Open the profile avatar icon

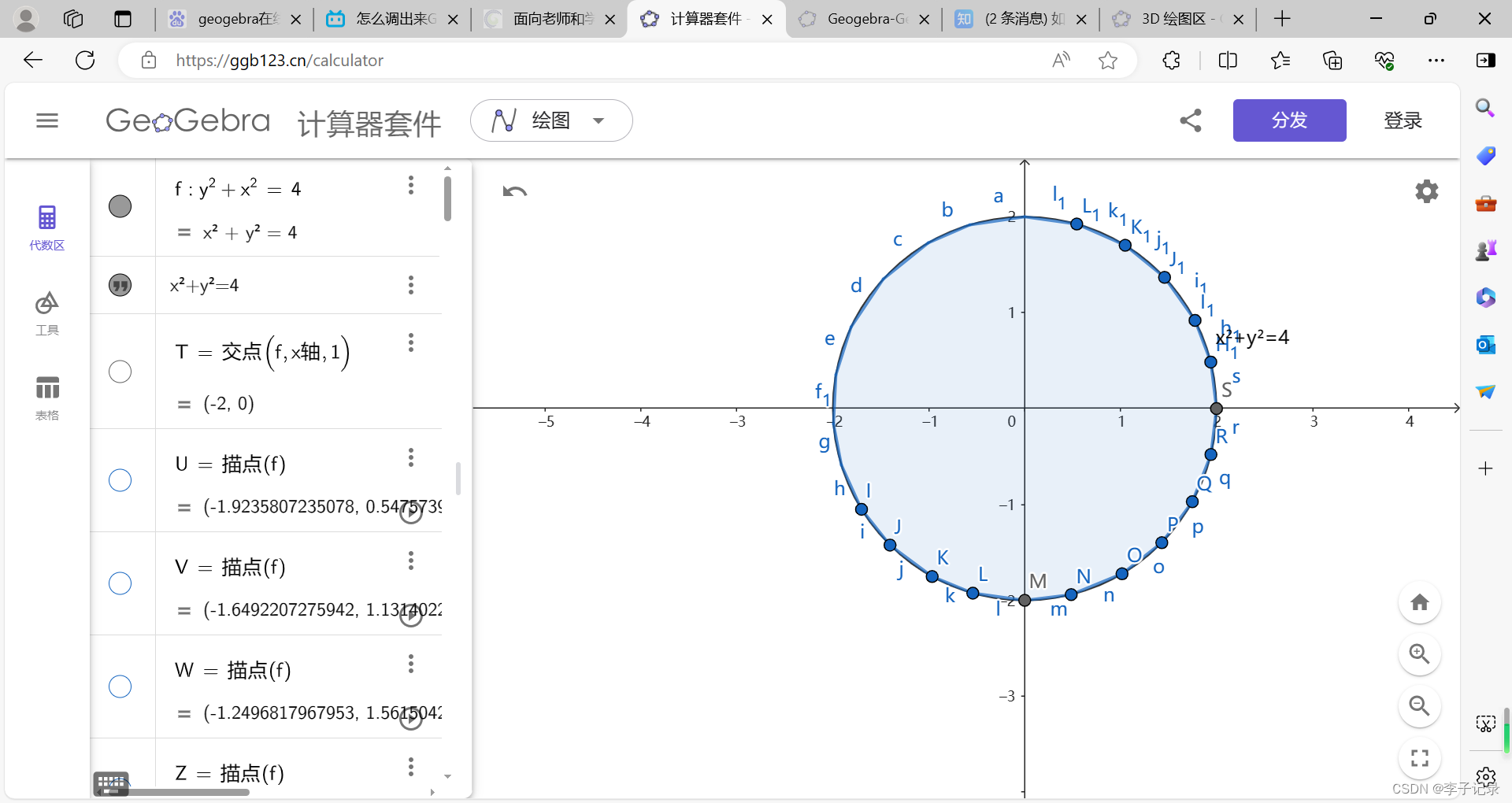point(26,19)
